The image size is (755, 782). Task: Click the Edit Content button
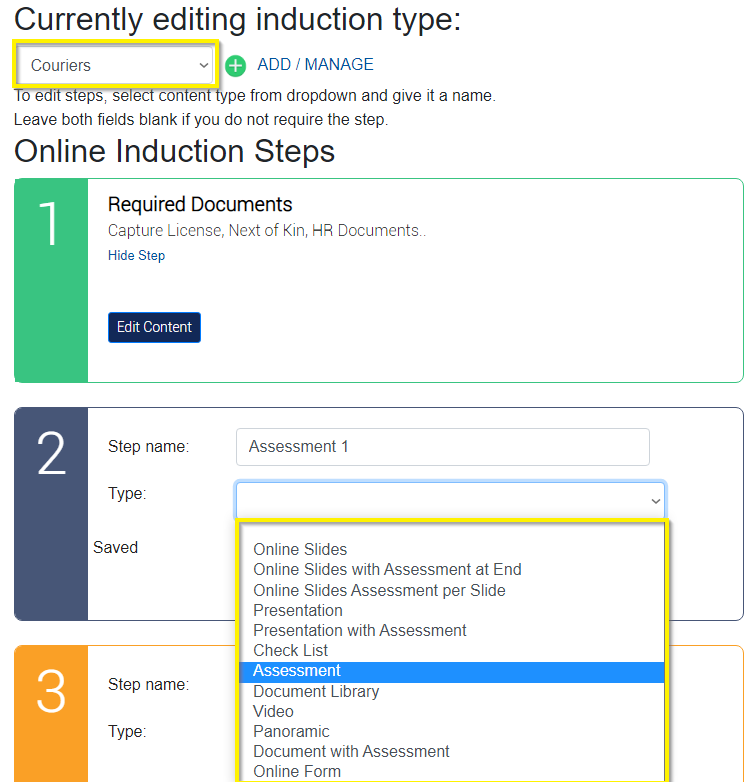click(154, 327)
